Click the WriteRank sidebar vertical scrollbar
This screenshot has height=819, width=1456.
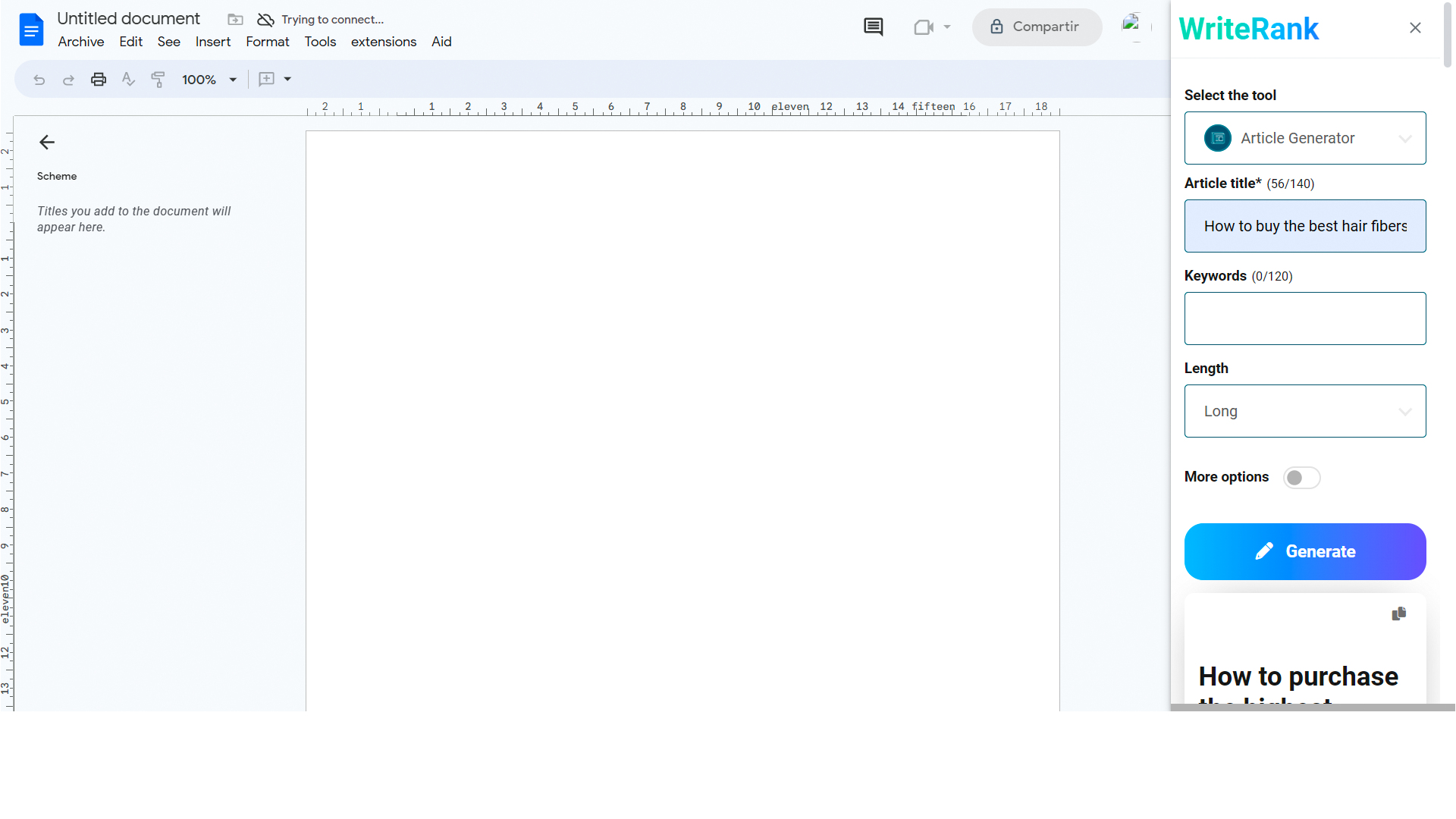coord(1448,34)
